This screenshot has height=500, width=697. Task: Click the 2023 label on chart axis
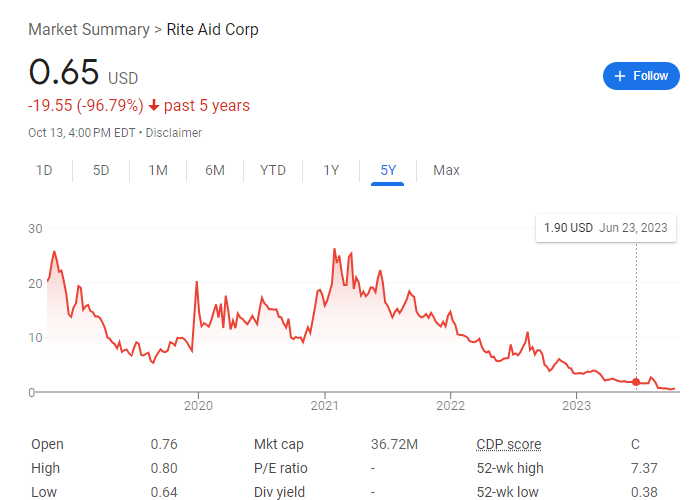577,405
